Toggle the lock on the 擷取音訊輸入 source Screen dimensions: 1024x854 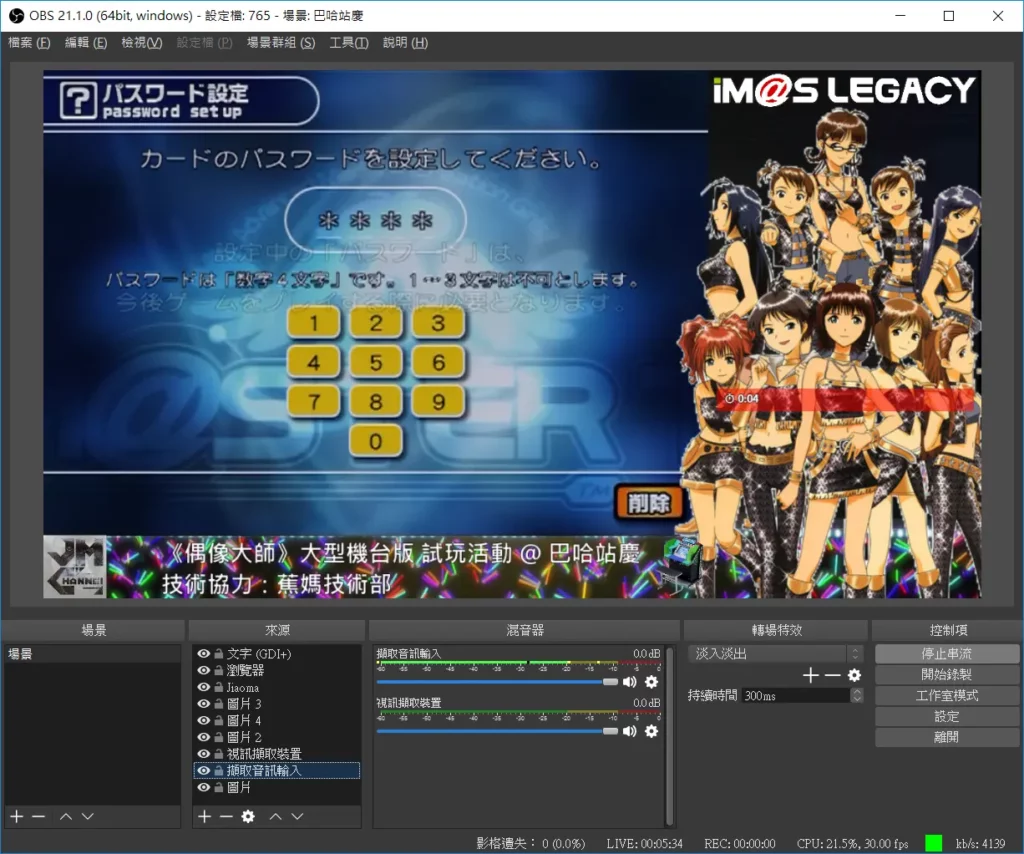click(219, 770)
